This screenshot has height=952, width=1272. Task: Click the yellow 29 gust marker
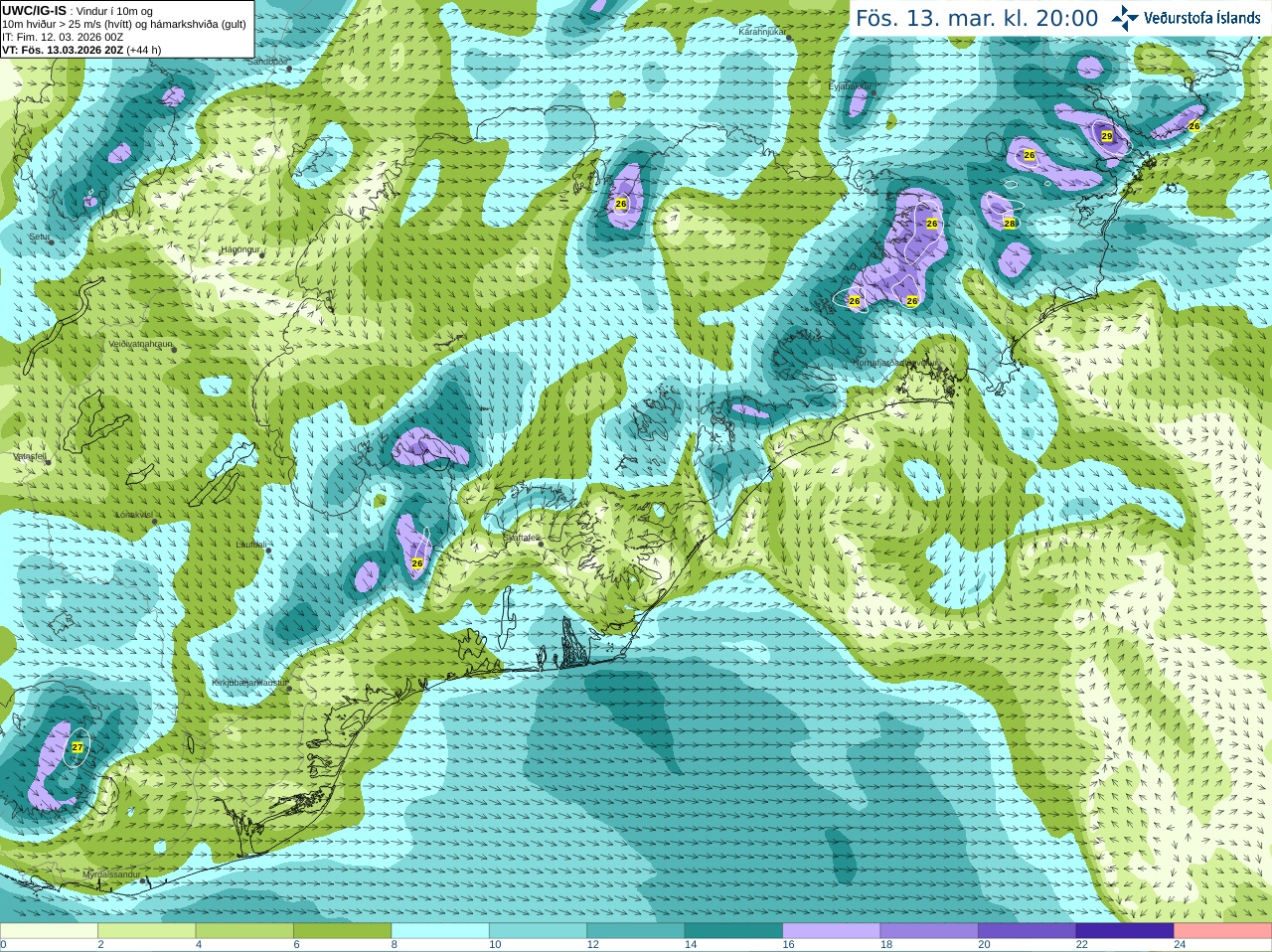(x=1107, y=136)
